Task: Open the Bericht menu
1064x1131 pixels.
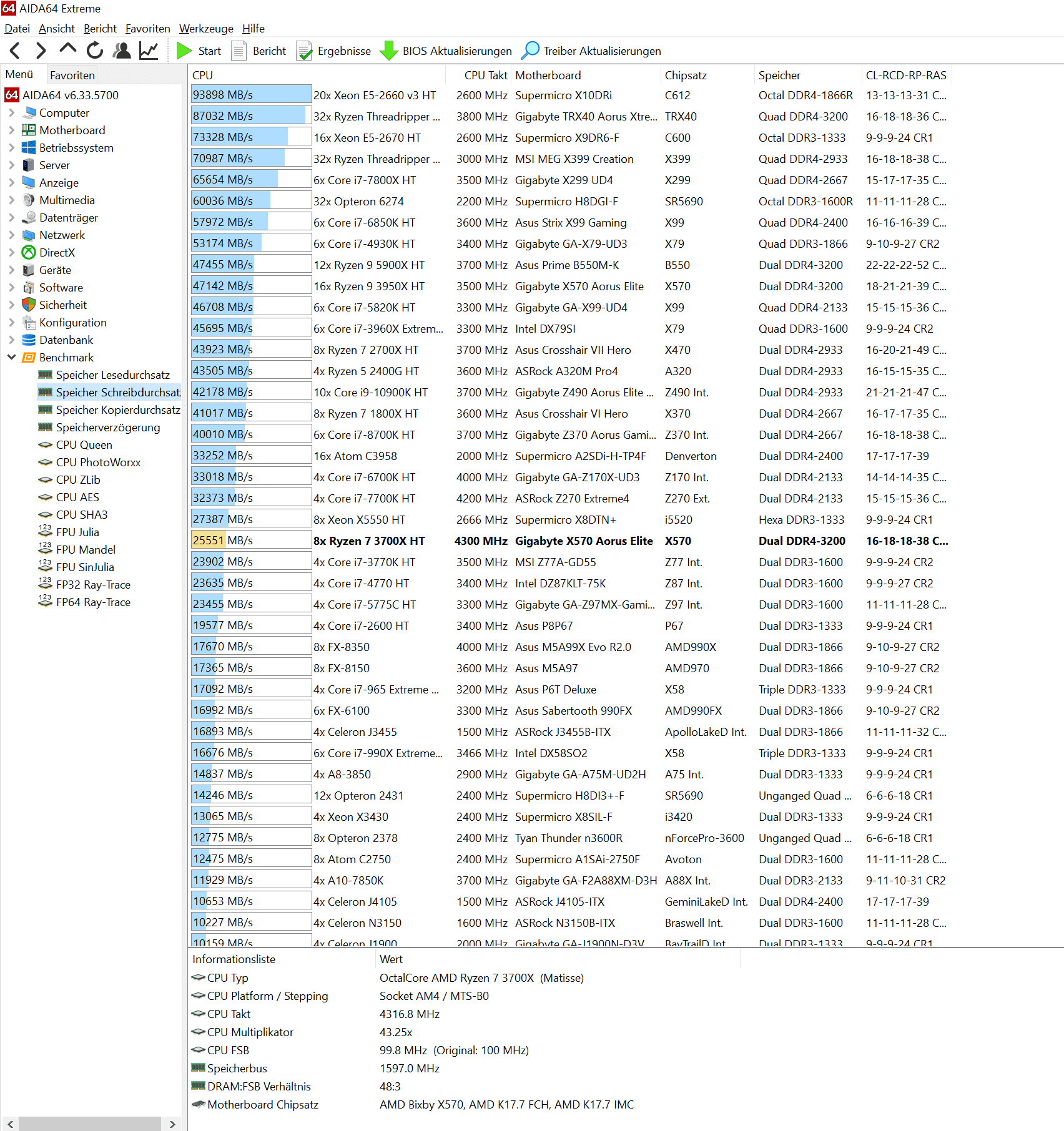Action: (x=100, y=29)
